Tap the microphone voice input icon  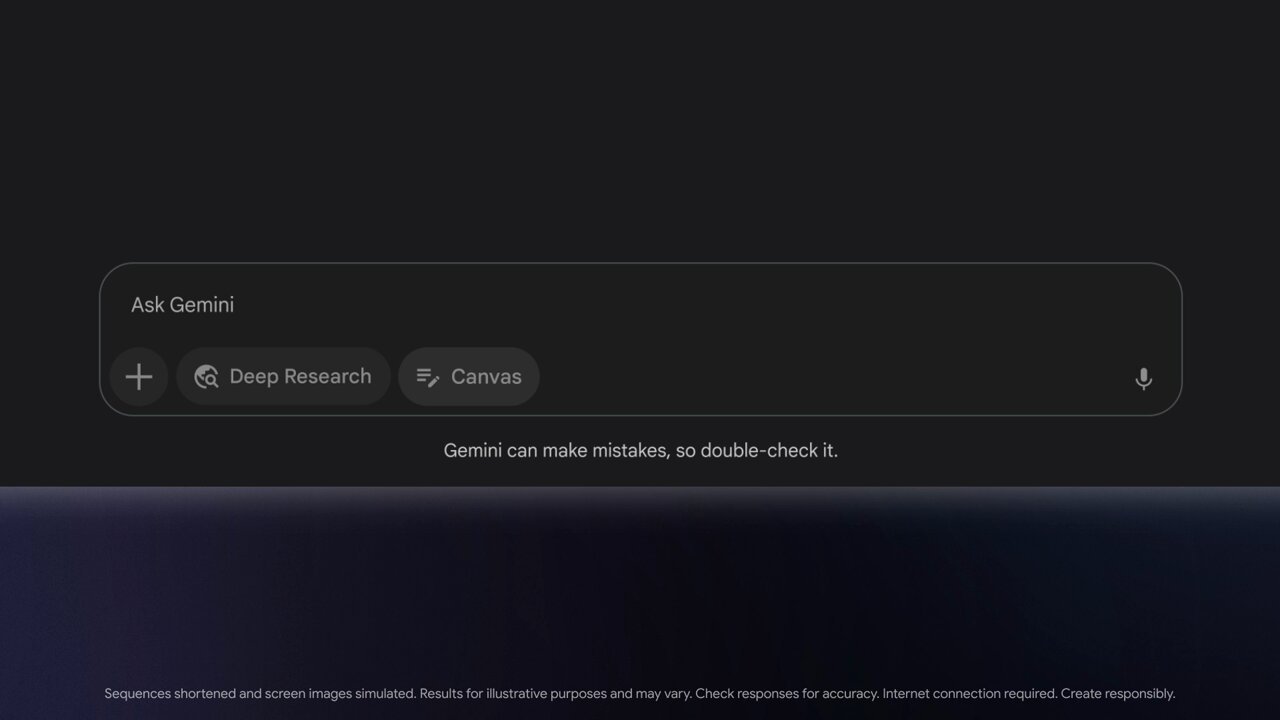(x=1144, y=379)
